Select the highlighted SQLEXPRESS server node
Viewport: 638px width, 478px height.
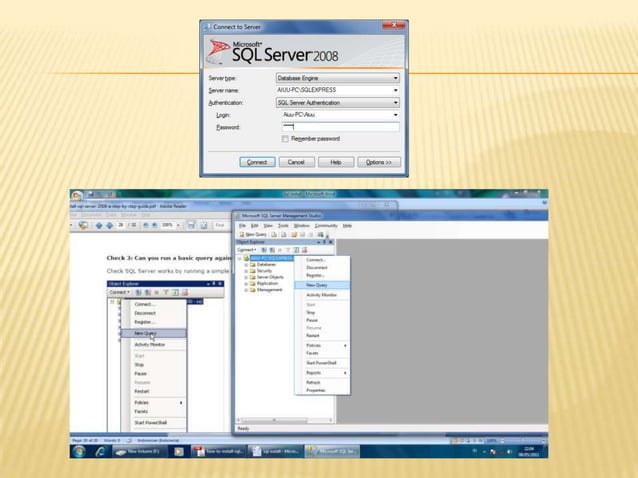tap(271, 258)
